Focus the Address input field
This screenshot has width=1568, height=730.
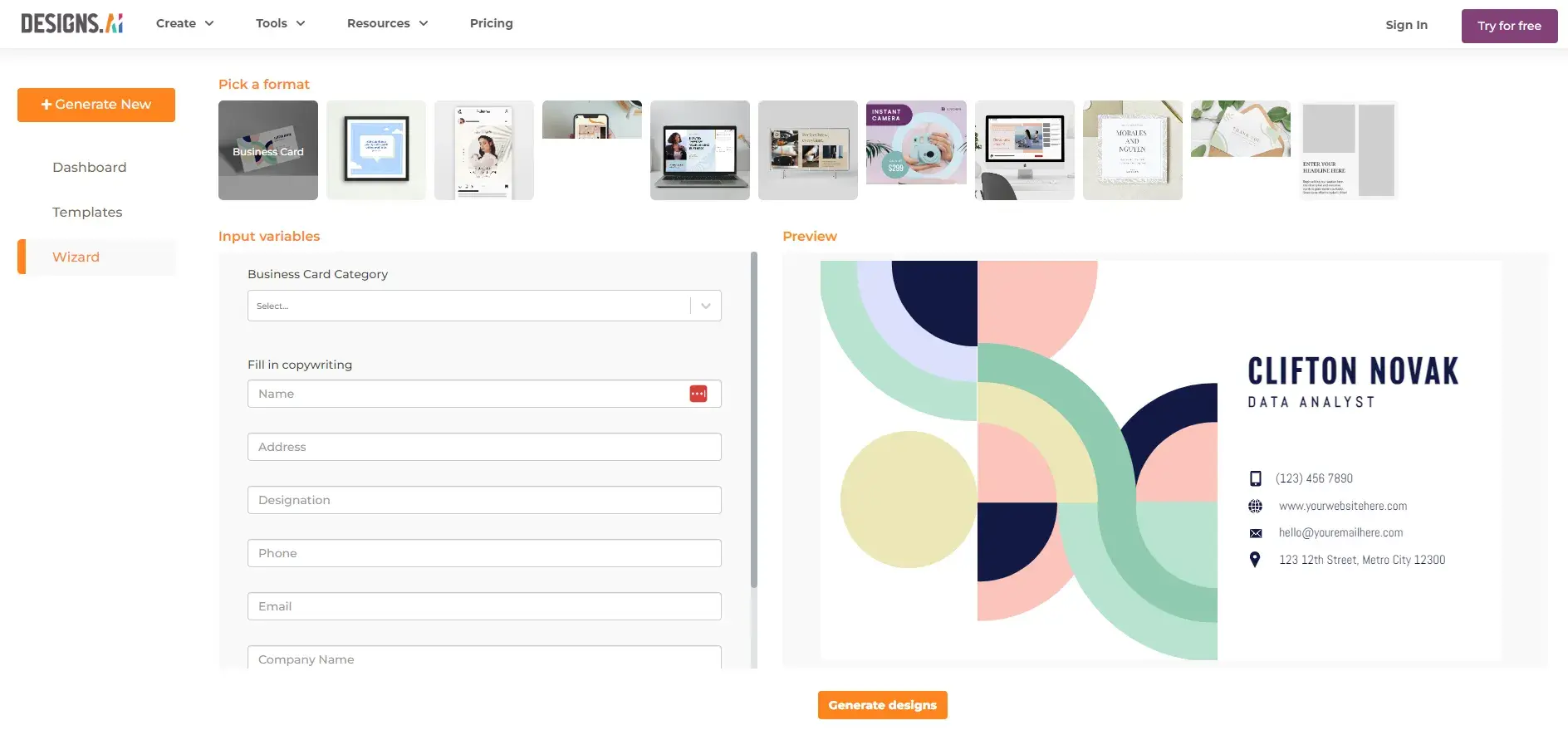click(484, 447)
